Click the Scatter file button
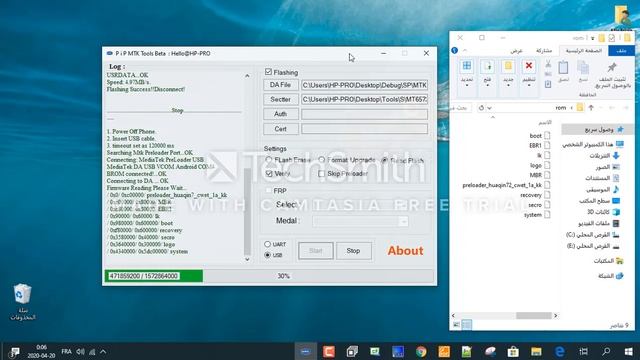640x360 pixels. pos(280,99)
